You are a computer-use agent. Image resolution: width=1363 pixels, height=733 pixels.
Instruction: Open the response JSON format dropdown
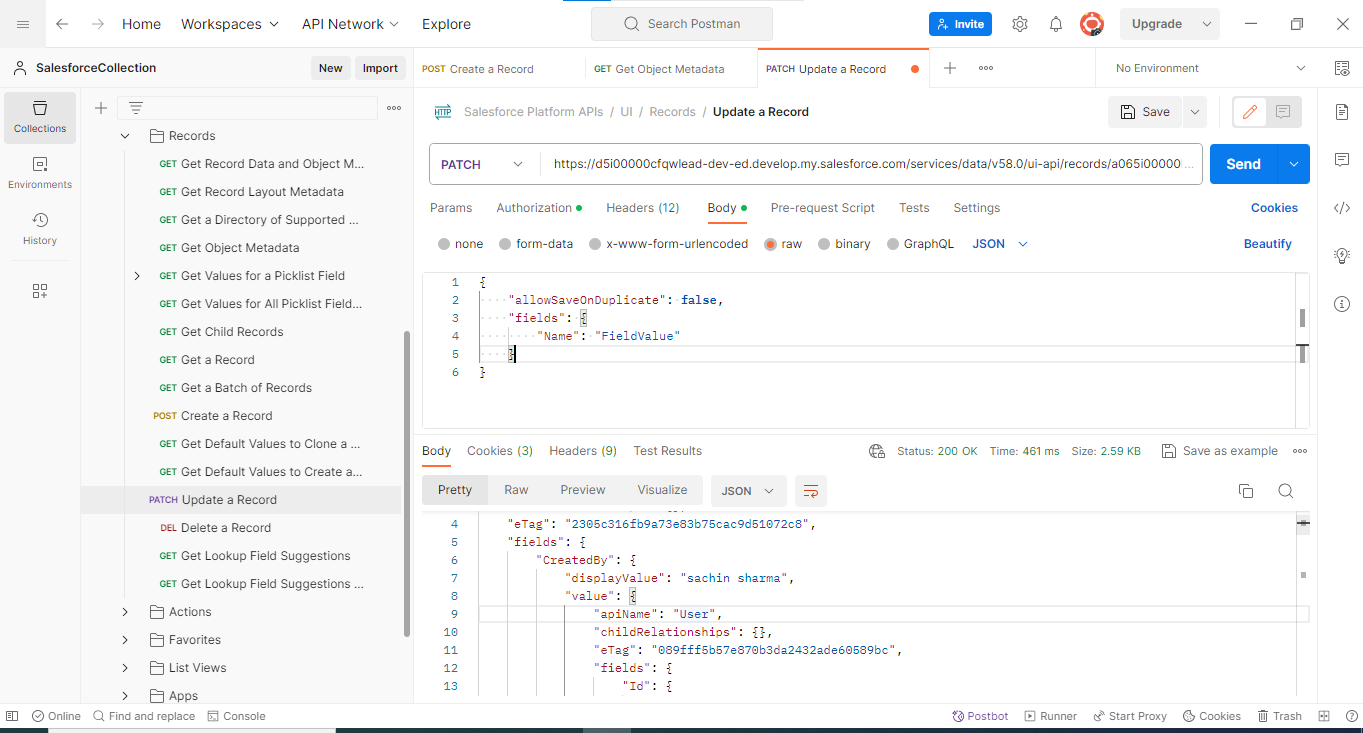[749, 491]
